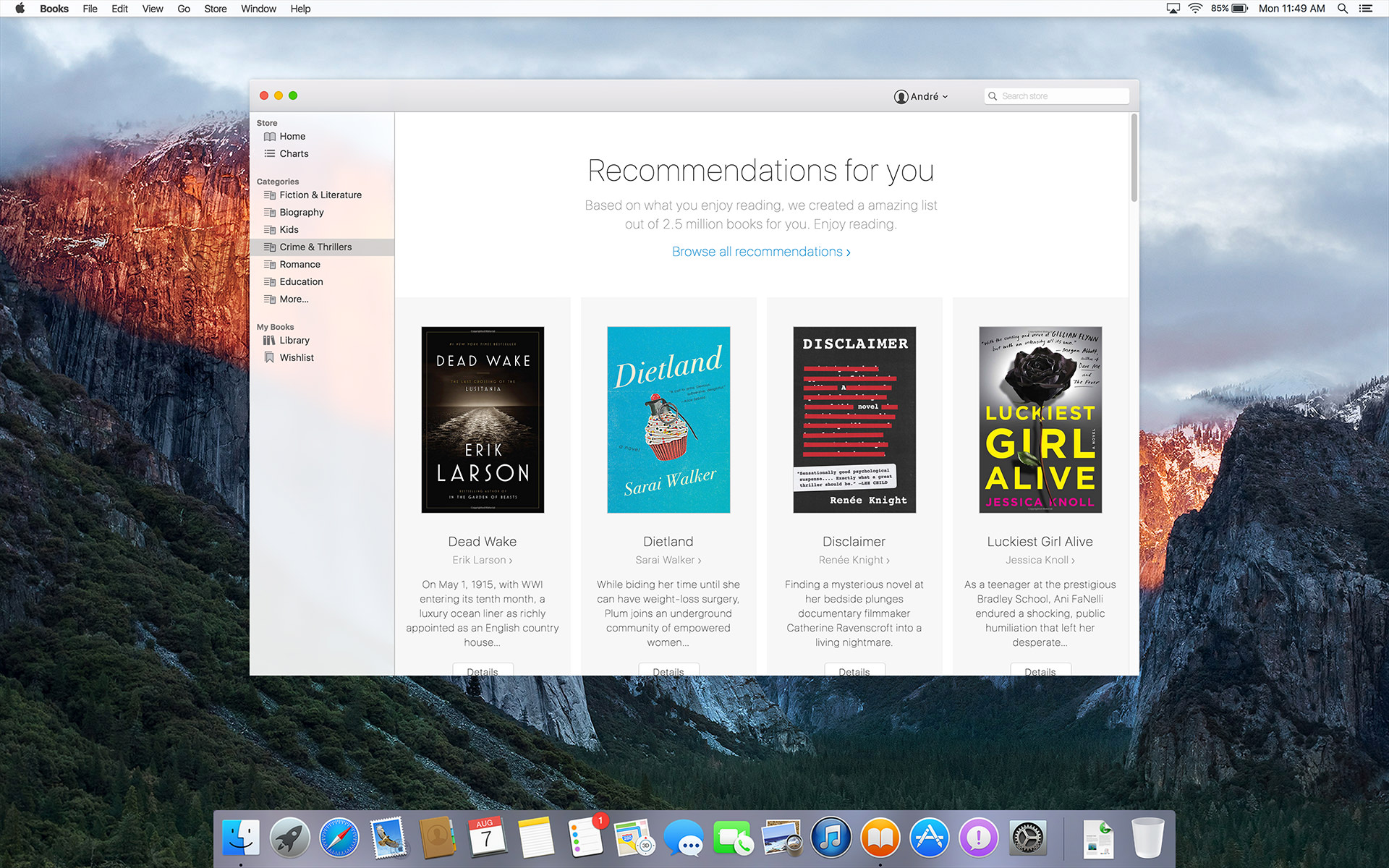
Task: Open iBooks from the Dock
Action: pyautogui.click(x=880, y=838)
